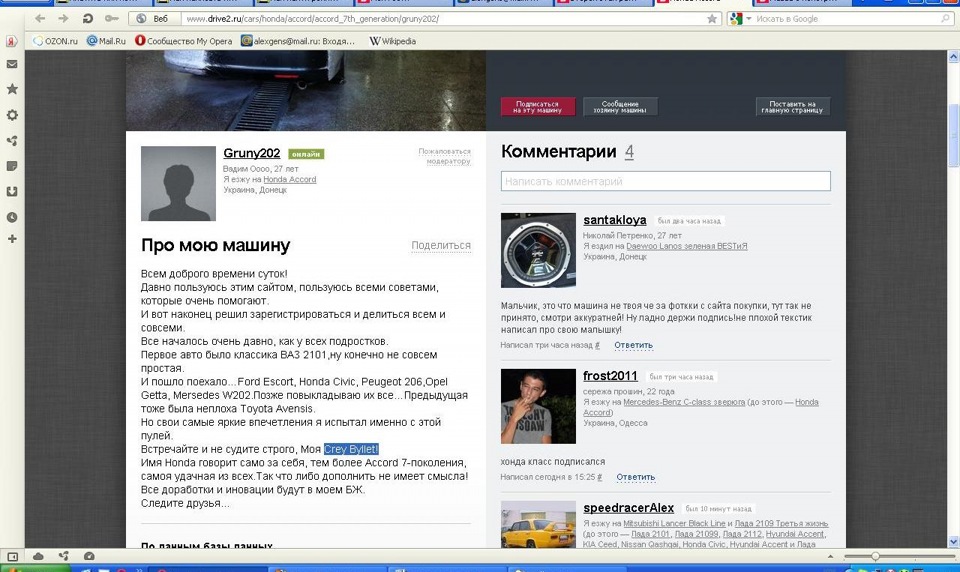The width and height of the screenshot is (960, 572).
Task: Click the Написать комментарий input field
Action: (666, 181)
